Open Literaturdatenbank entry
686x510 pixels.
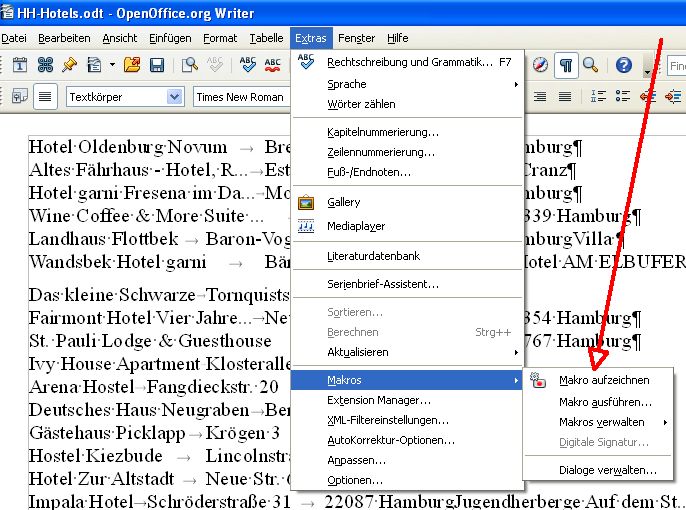click(407, 256)
